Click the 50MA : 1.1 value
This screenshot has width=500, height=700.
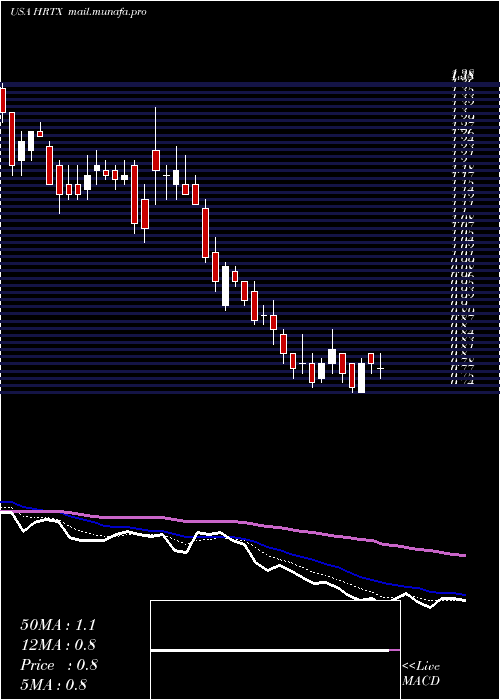(x=58, y=625)
